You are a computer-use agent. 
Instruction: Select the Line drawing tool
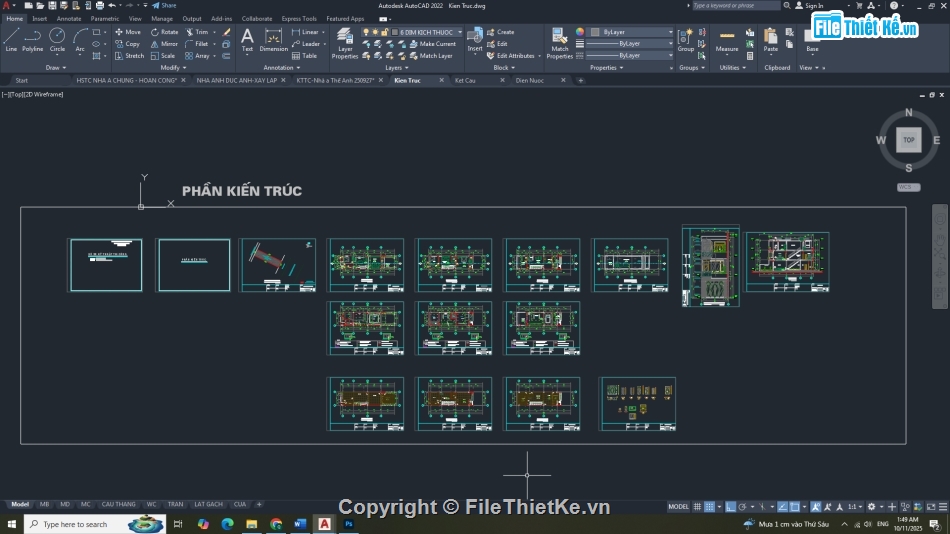coord(11,38)
